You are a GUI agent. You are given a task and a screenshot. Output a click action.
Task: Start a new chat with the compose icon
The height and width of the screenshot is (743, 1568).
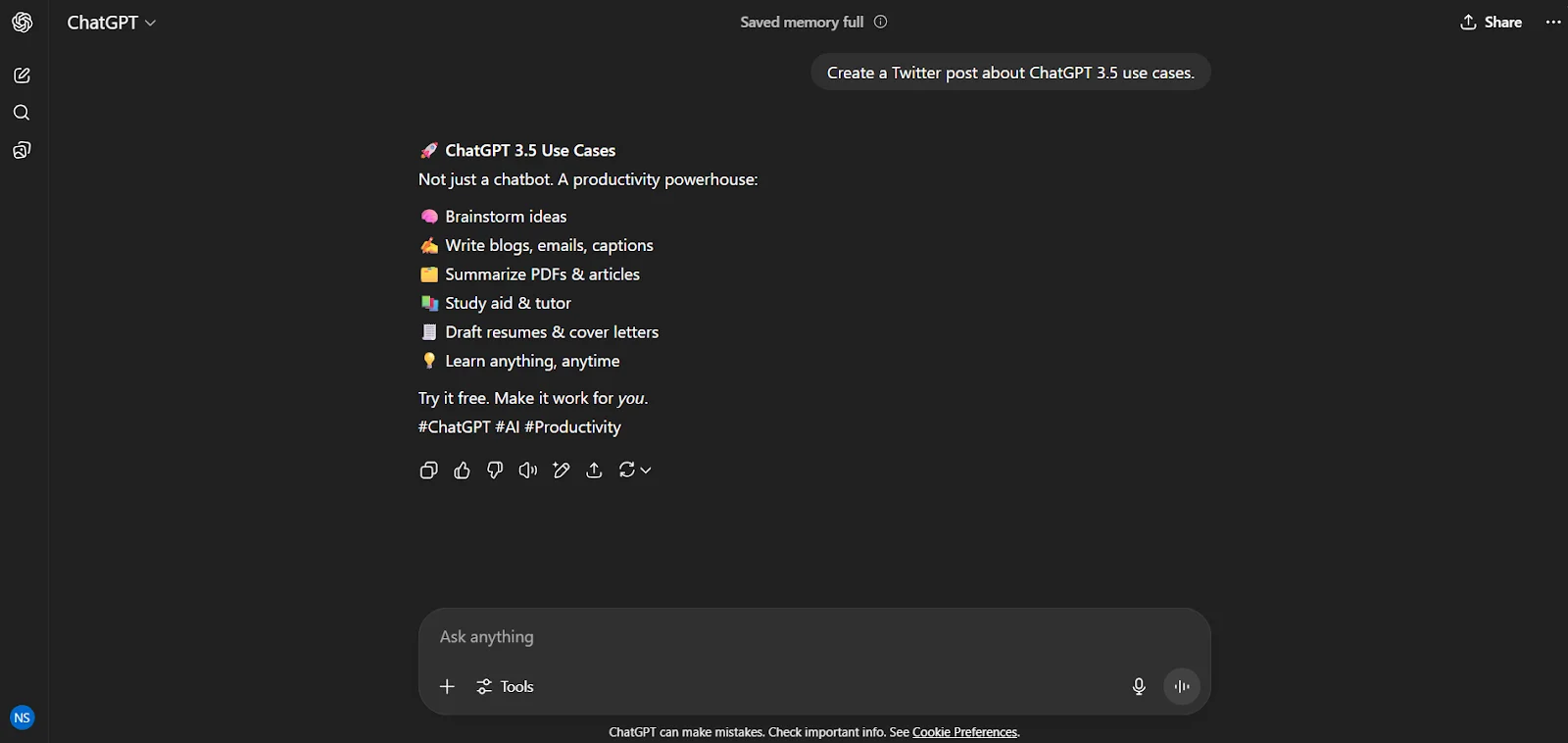tap(22, 75)
